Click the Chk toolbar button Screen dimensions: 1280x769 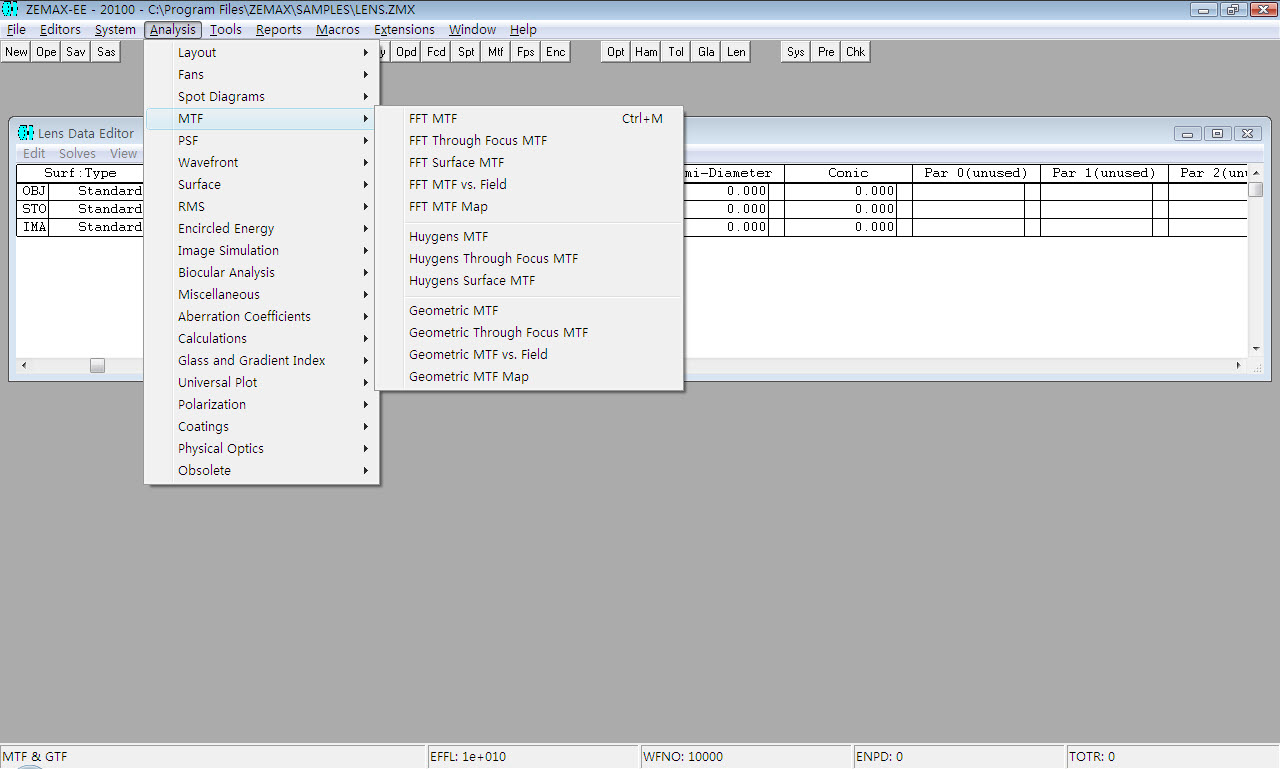tap(856, 52)
